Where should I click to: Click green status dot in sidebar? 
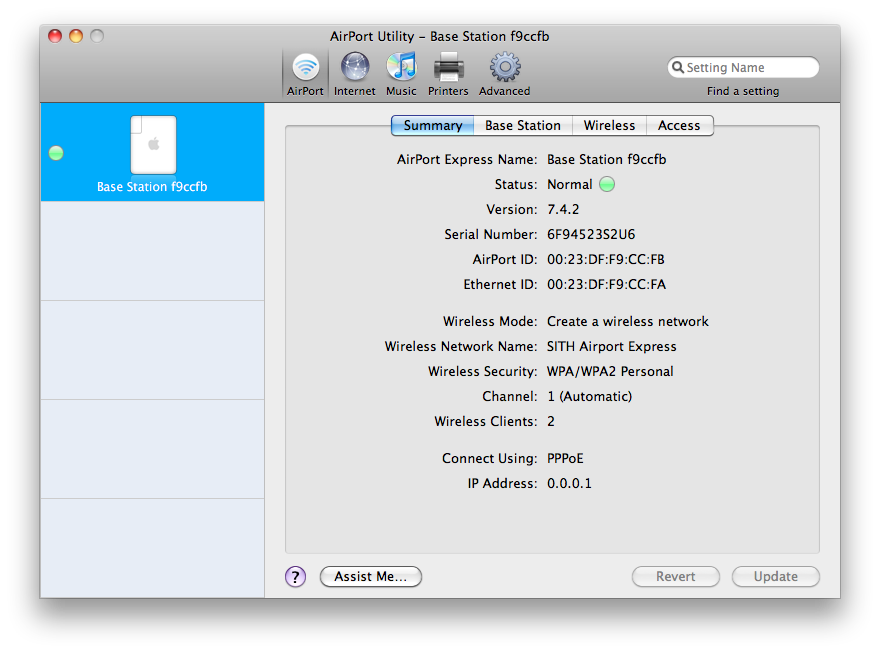(56, 153)
